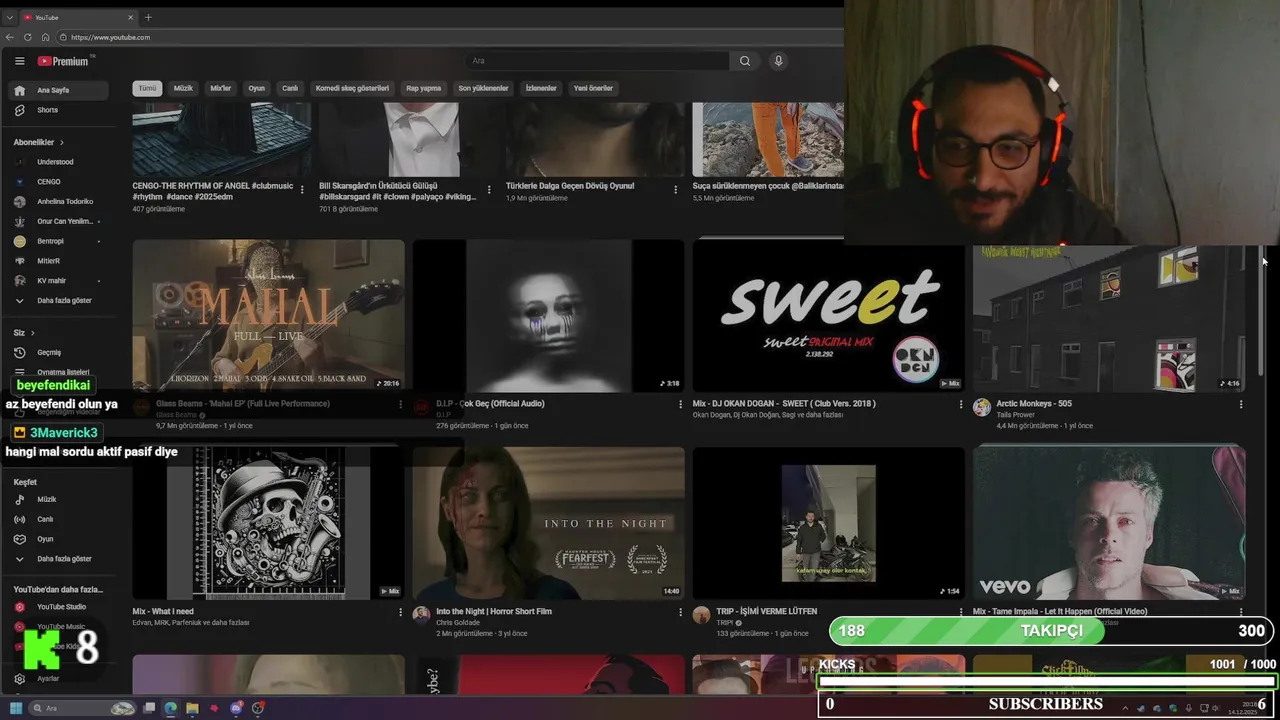Click the YouTube Premium logo
This screenshot has width=1280, height=720.
pyautogui.click(x=64, y=61)
